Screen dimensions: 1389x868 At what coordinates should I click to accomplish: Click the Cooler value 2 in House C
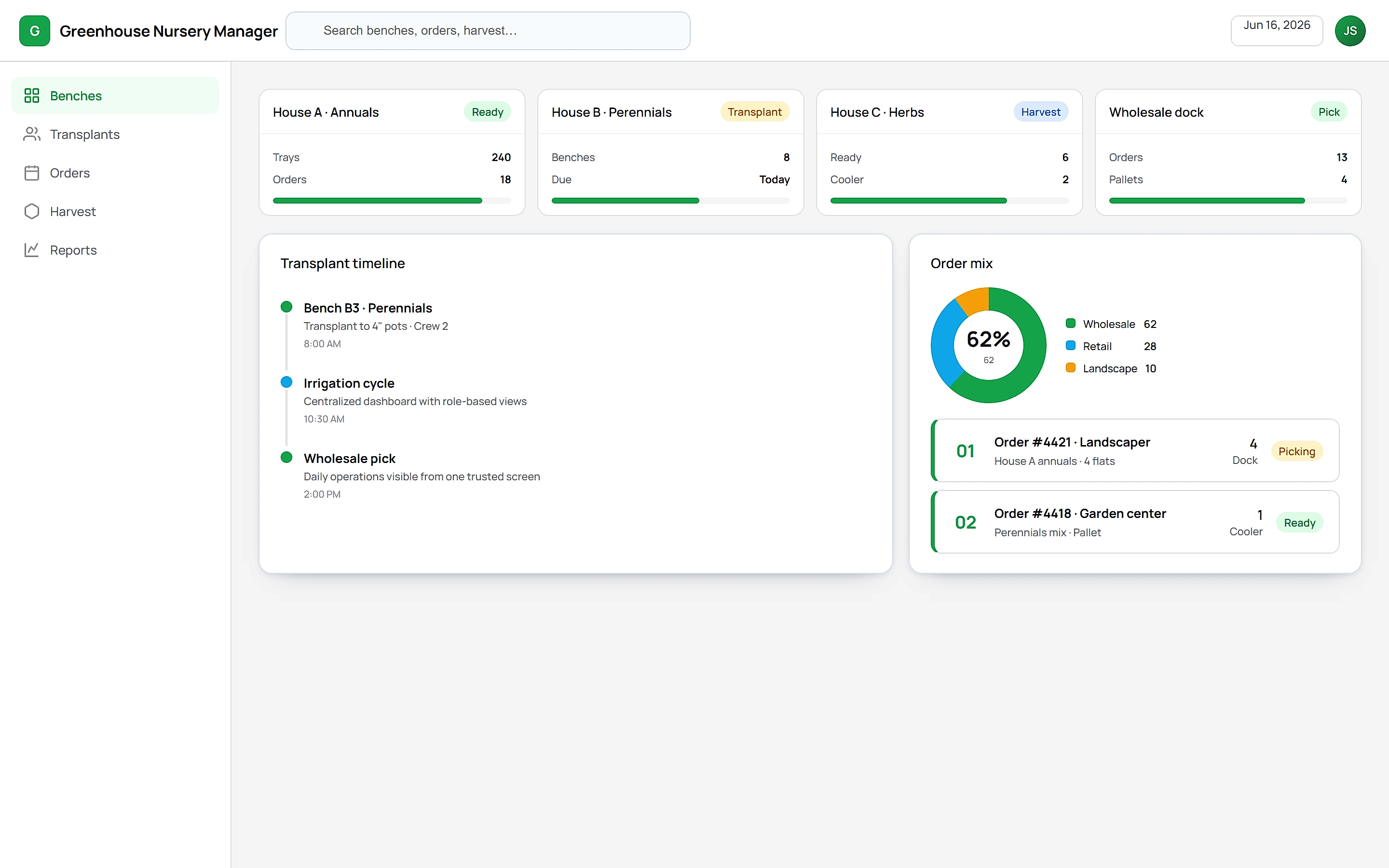pos(1065,180)
